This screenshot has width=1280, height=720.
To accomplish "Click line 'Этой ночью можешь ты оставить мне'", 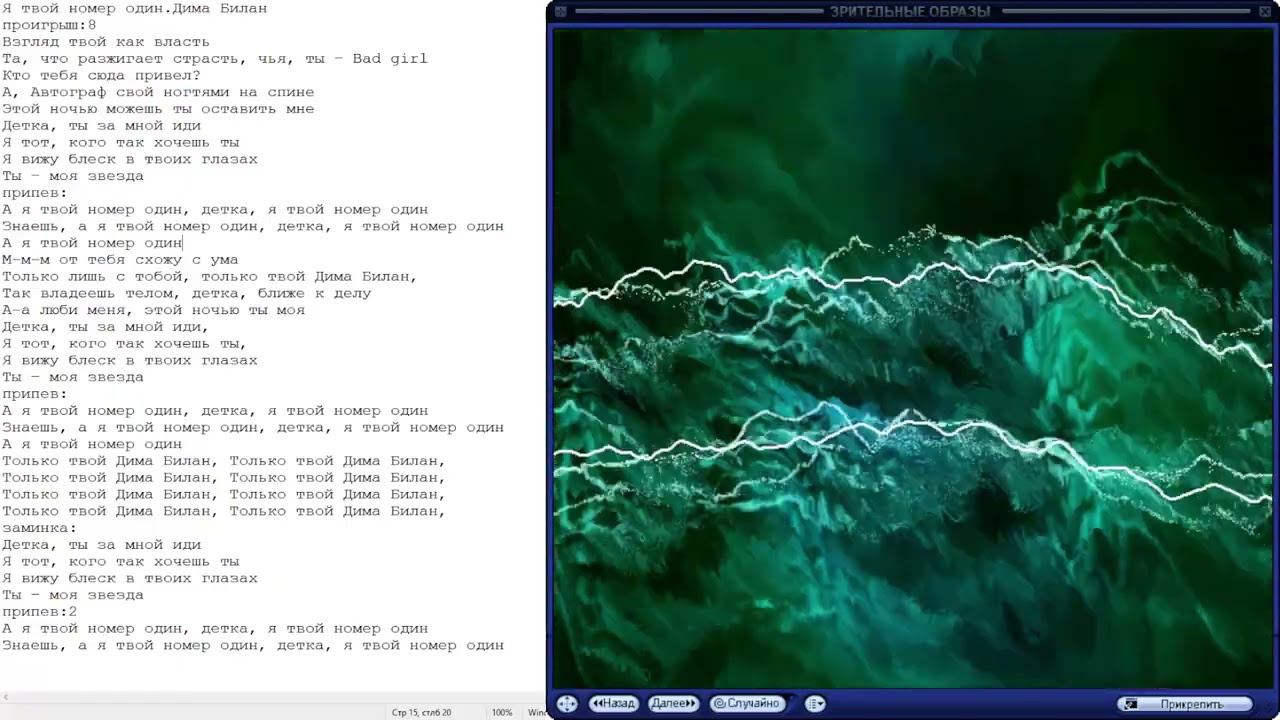I will tap(158, 109).
